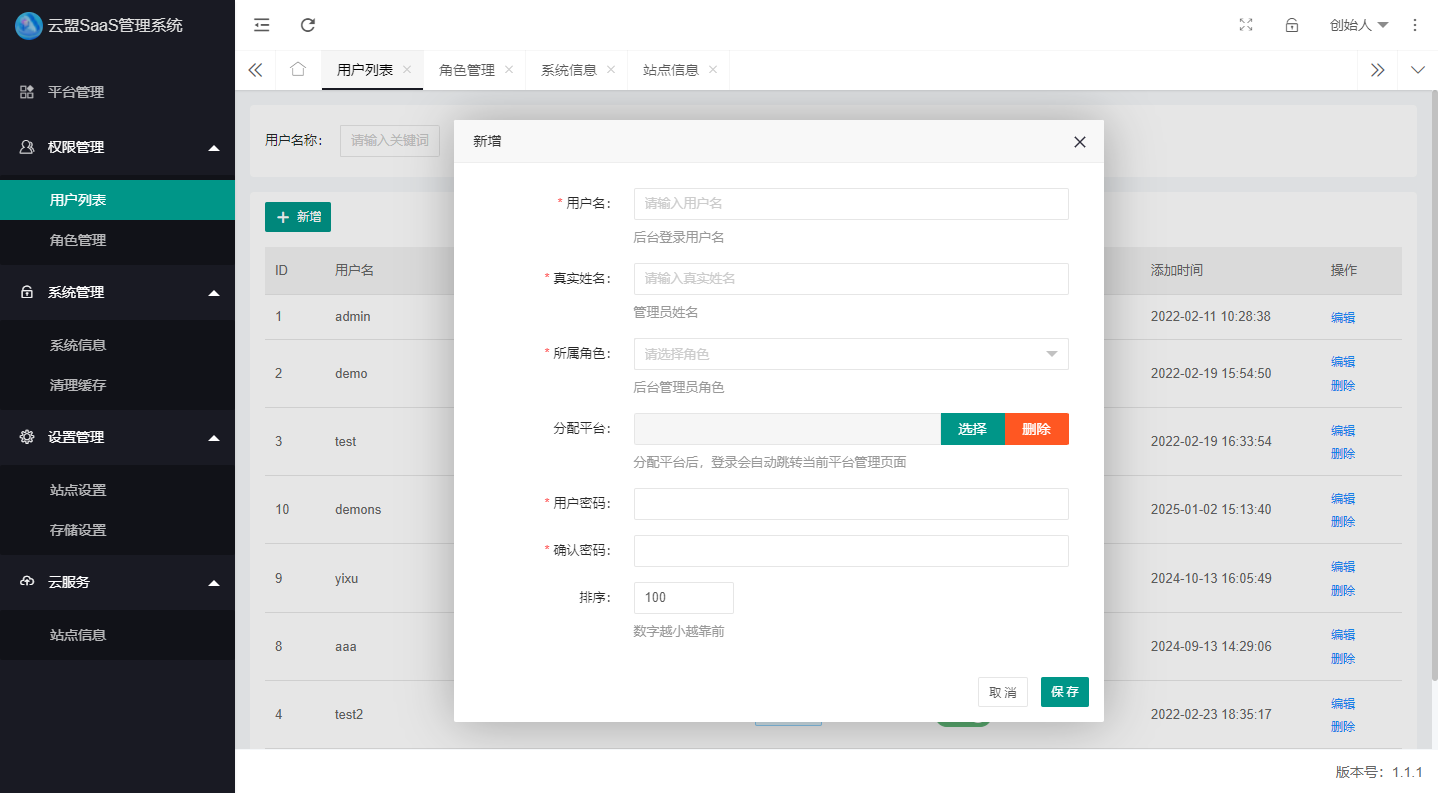Click 取消 to dismiss the dialog
The height and width of the screenshot is (793, 1438).
click(x=1002, y=691)
